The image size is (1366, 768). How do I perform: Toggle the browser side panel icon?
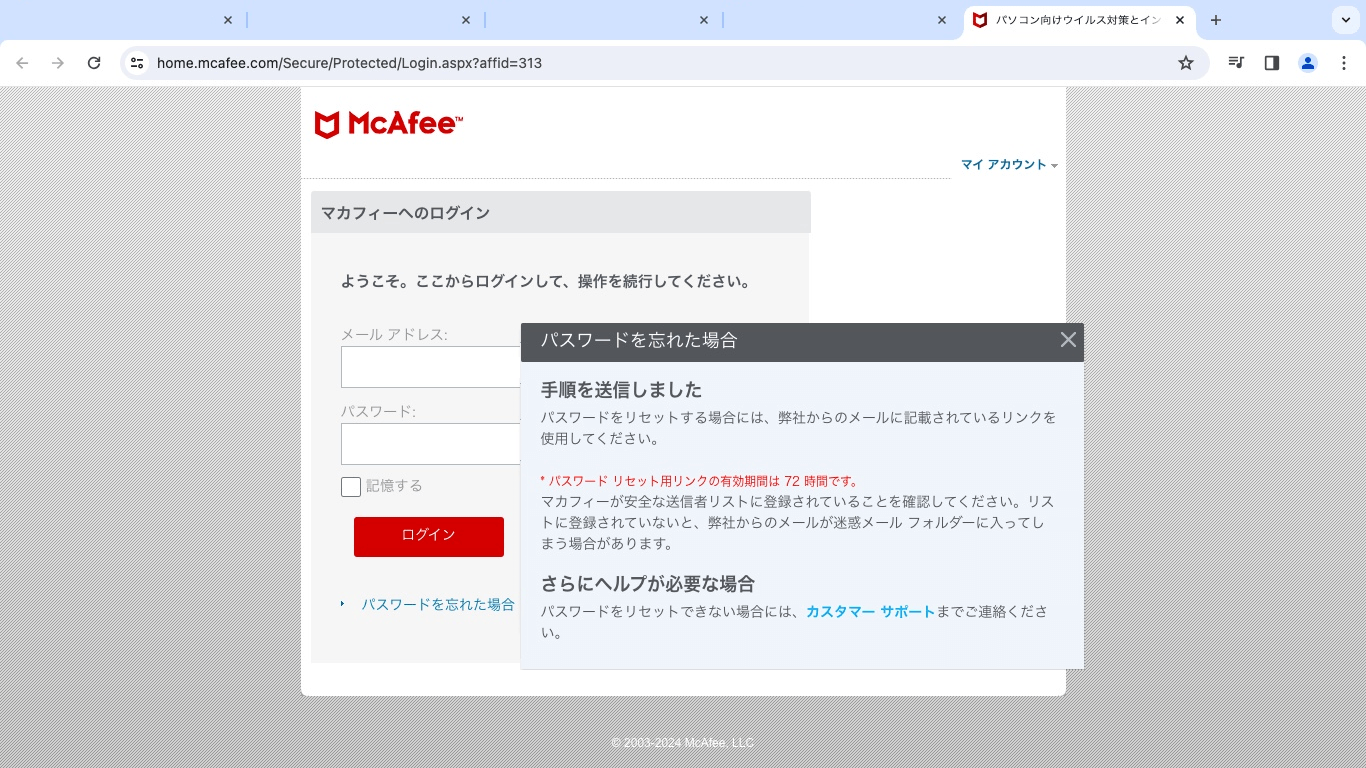1272,63
